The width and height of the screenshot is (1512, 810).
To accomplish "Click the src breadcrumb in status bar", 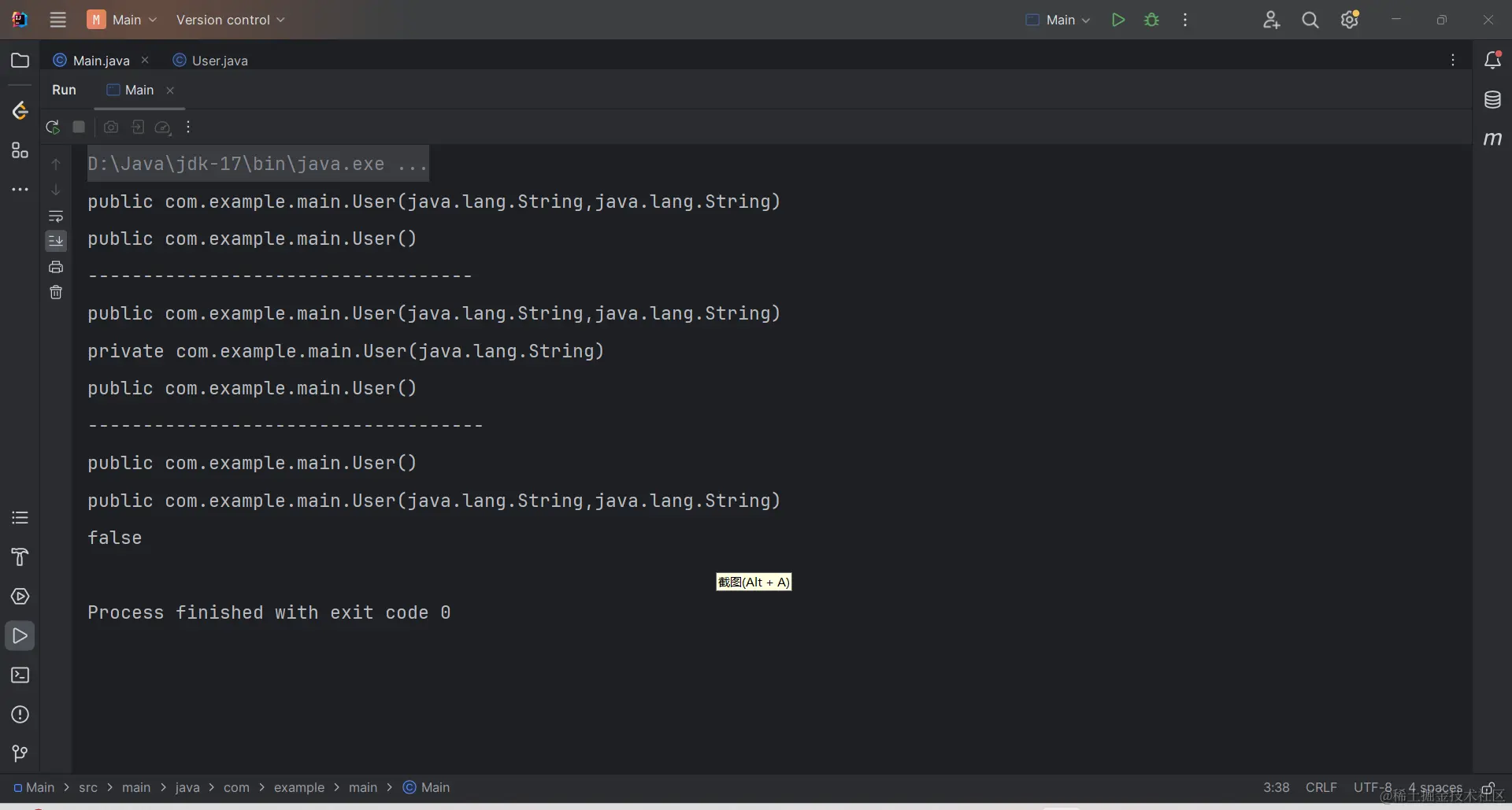I will point(88,787).
